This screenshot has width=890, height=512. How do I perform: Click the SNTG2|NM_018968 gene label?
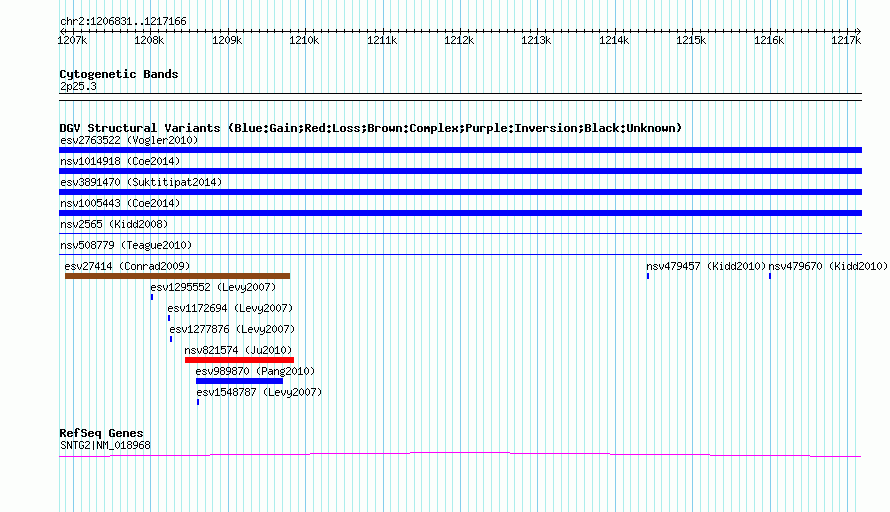point(105,446)
